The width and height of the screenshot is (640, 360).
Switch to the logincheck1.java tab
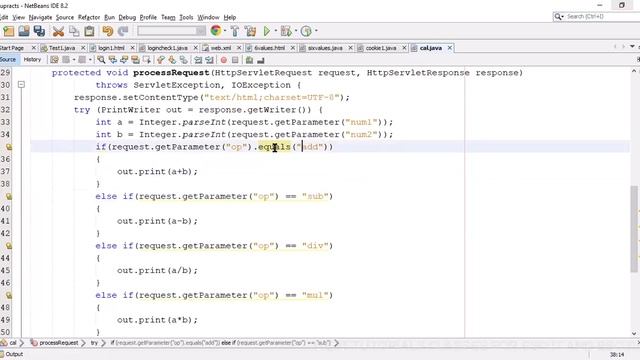point(167,48)
